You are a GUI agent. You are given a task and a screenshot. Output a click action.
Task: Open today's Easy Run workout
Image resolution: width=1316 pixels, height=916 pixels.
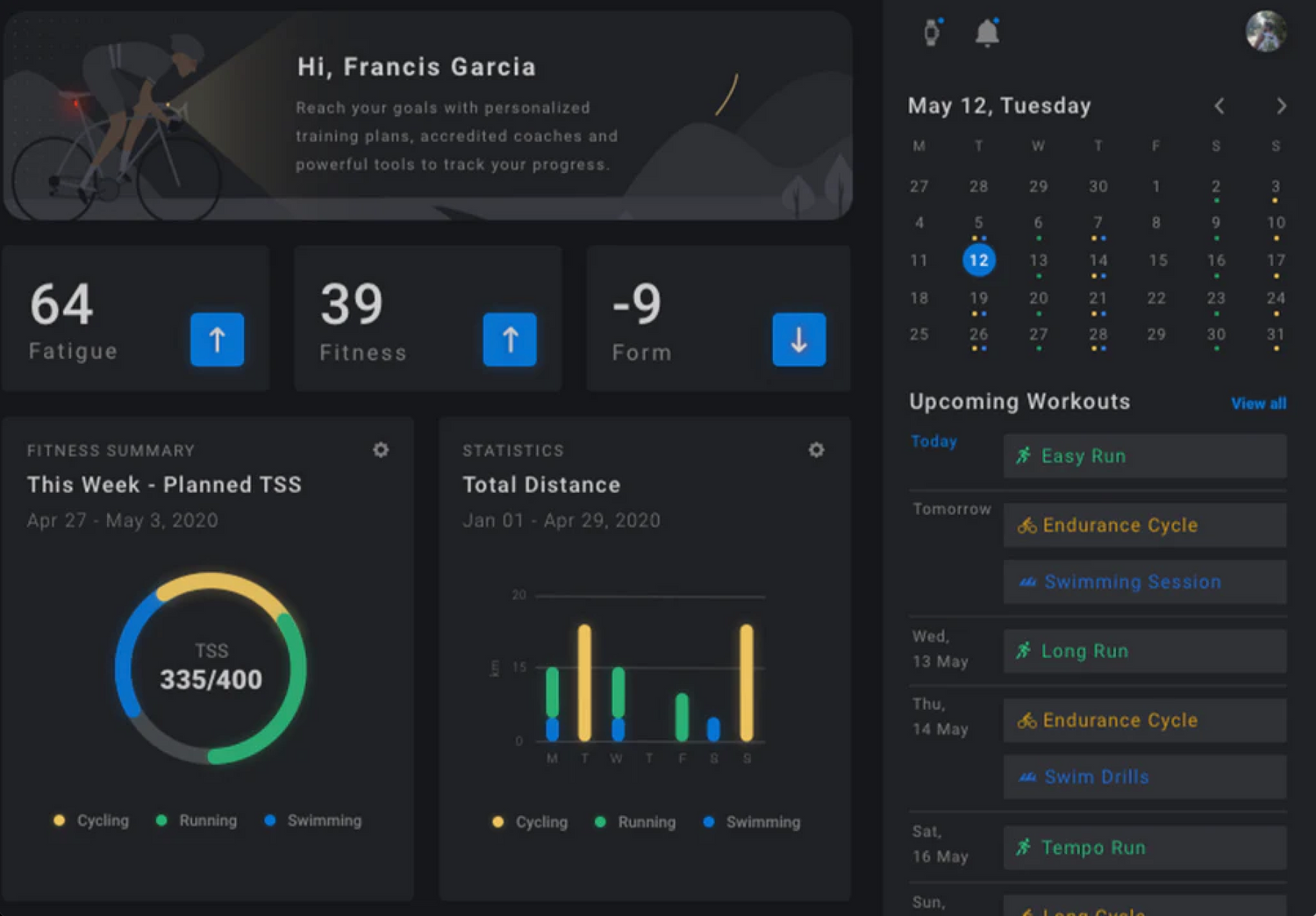click(x=1144, y=456)
